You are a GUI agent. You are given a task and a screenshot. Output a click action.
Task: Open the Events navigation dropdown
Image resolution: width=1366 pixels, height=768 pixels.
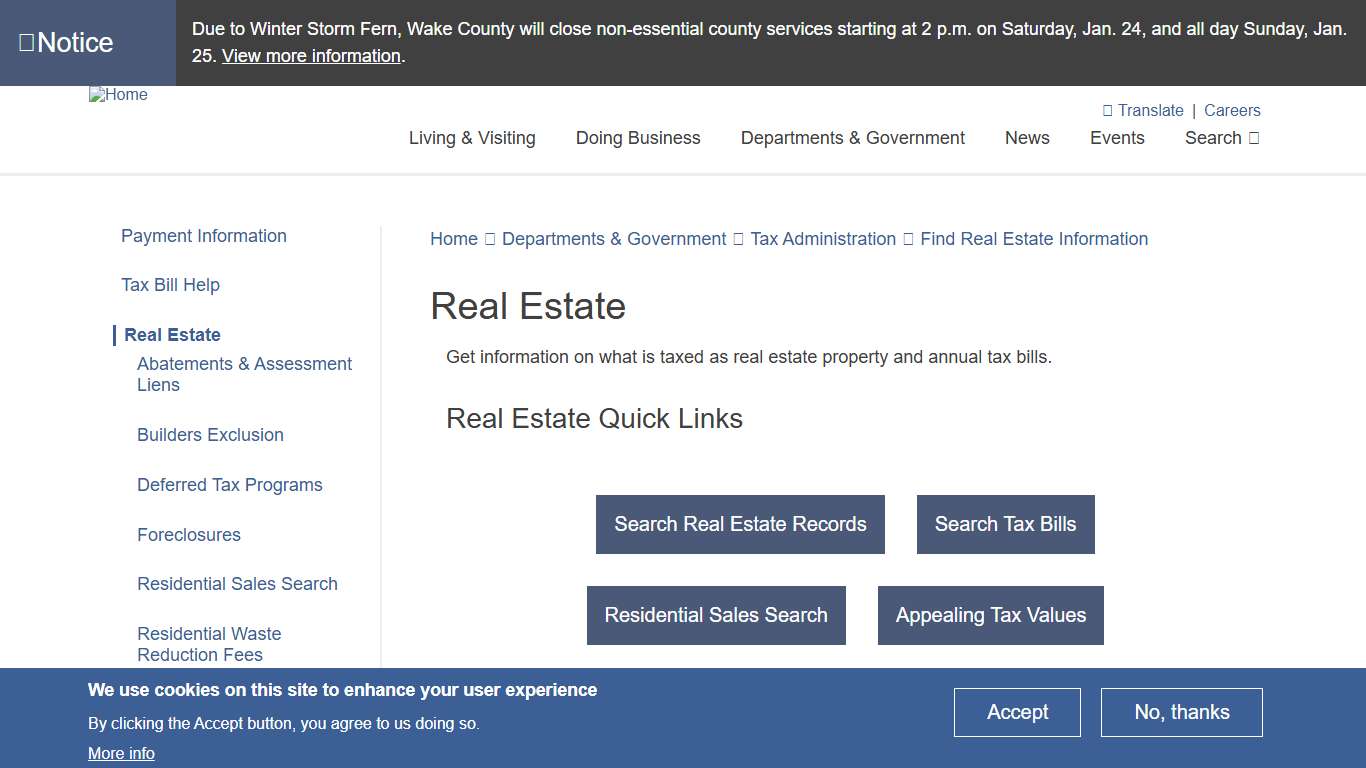point(1117,138)
